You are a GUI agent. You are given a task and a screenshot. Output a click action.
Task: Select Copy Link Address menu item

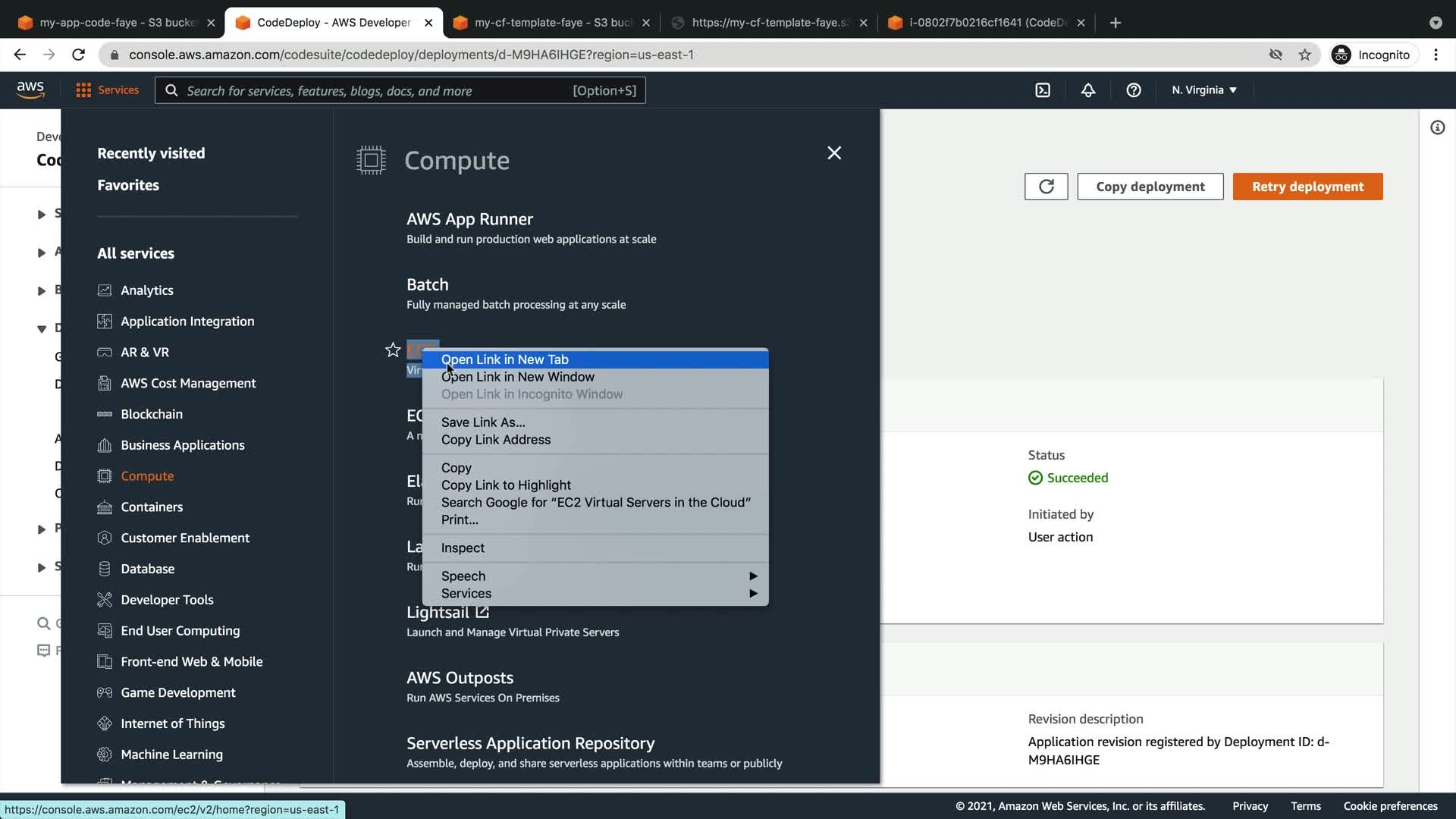pyautogui.click(x=496, y=440)
